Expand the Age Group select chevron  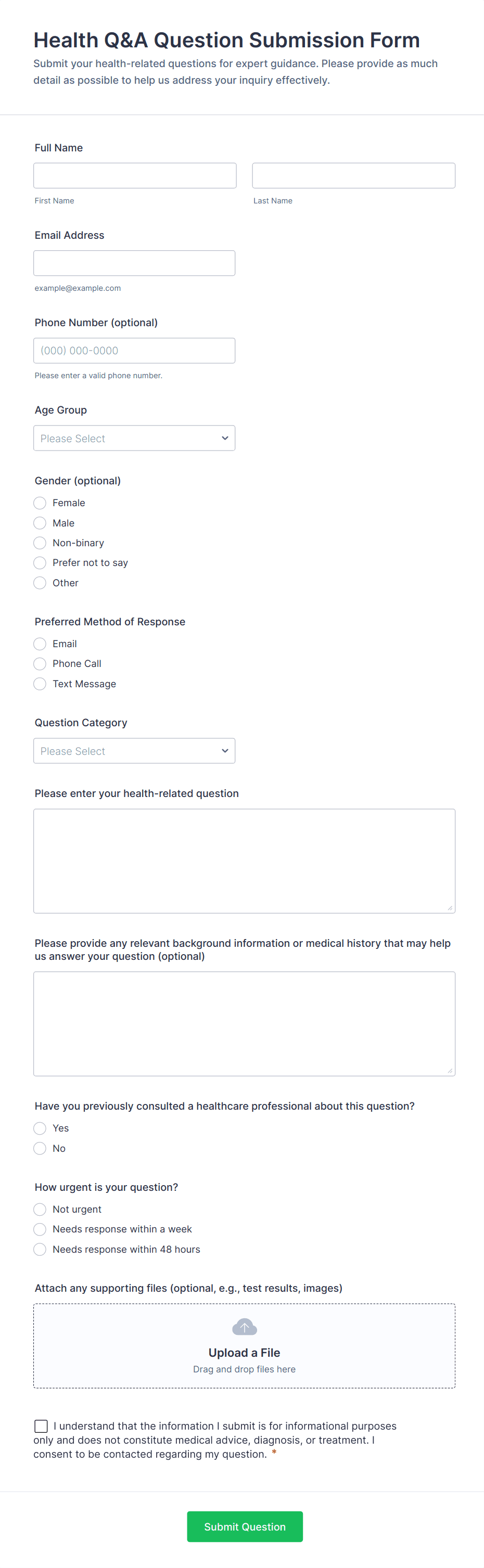click(225, 438)
